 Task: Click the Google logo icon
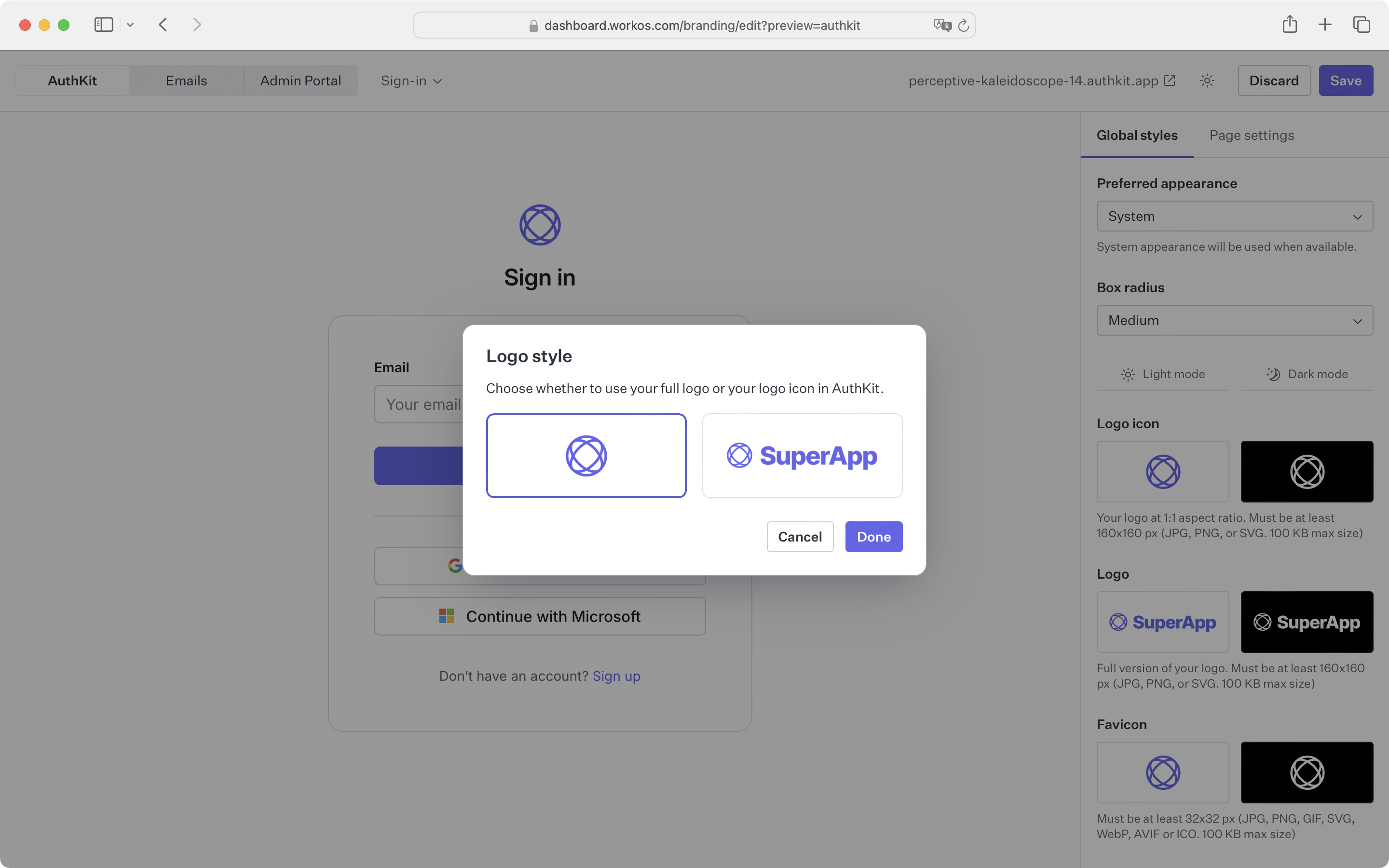(455, 566)
